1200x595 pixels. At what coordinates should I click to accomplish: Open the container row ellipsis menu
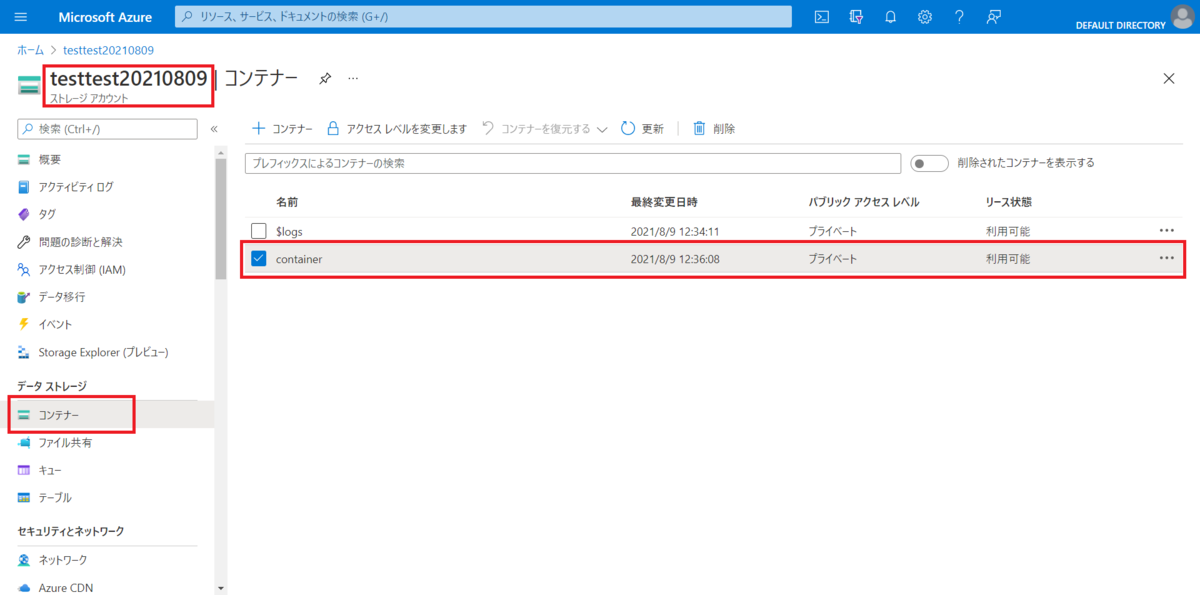(x=1166, y=257)
